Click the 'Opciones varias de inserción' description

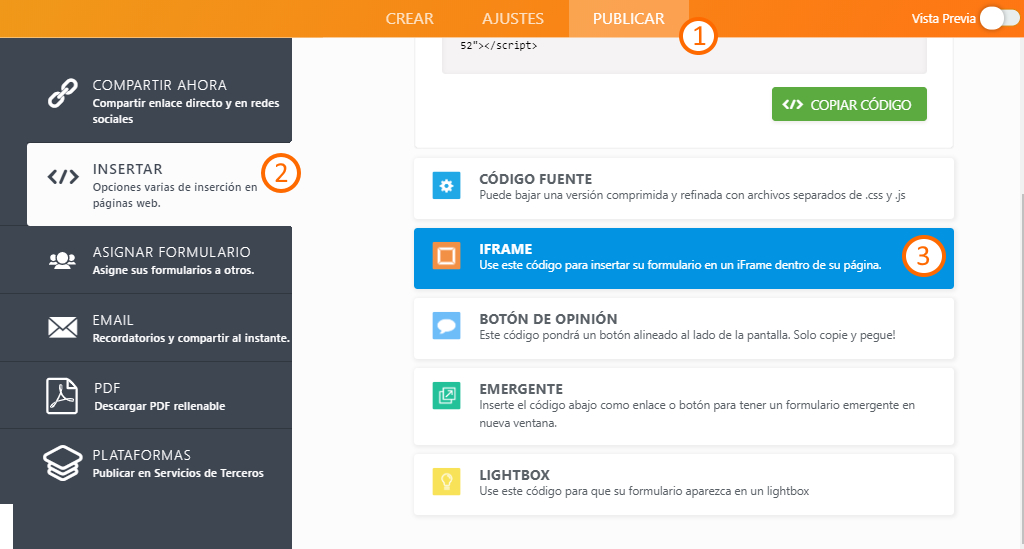pos(175,195)
